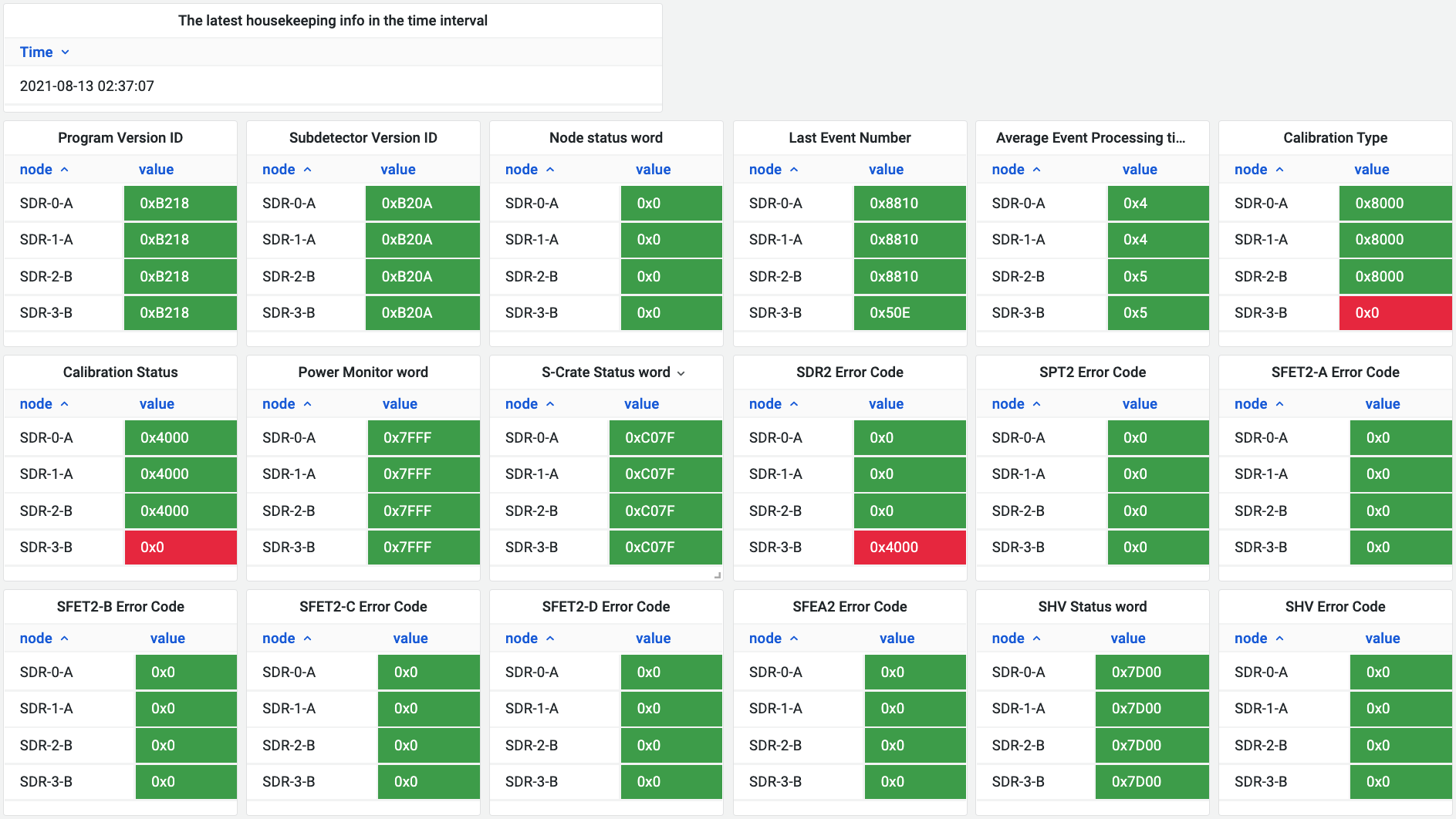Click SDR-3-B 0x7D00 SHV Status value
Viewport: 1456px width, 819px height.
click(1152, 782)
